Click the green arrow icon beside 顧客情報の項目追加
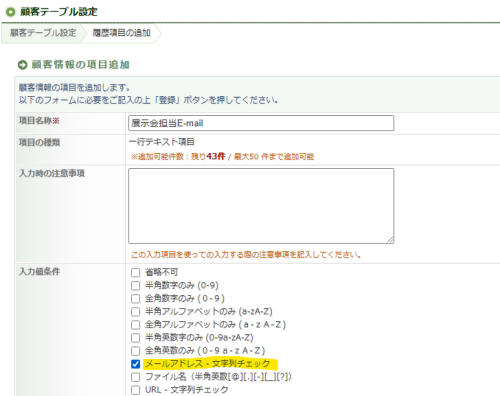 [x=22, y=65]
